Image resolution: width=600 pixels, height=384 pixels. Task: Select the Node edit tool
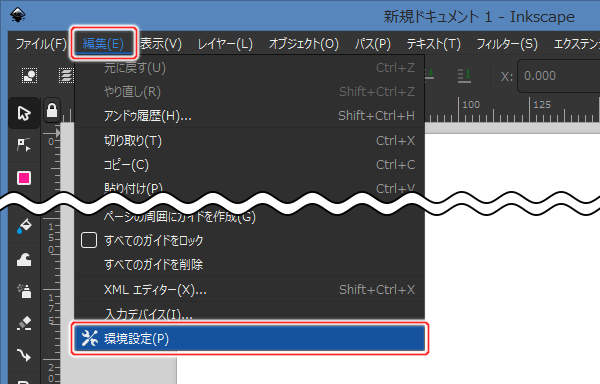click(24, 145)
